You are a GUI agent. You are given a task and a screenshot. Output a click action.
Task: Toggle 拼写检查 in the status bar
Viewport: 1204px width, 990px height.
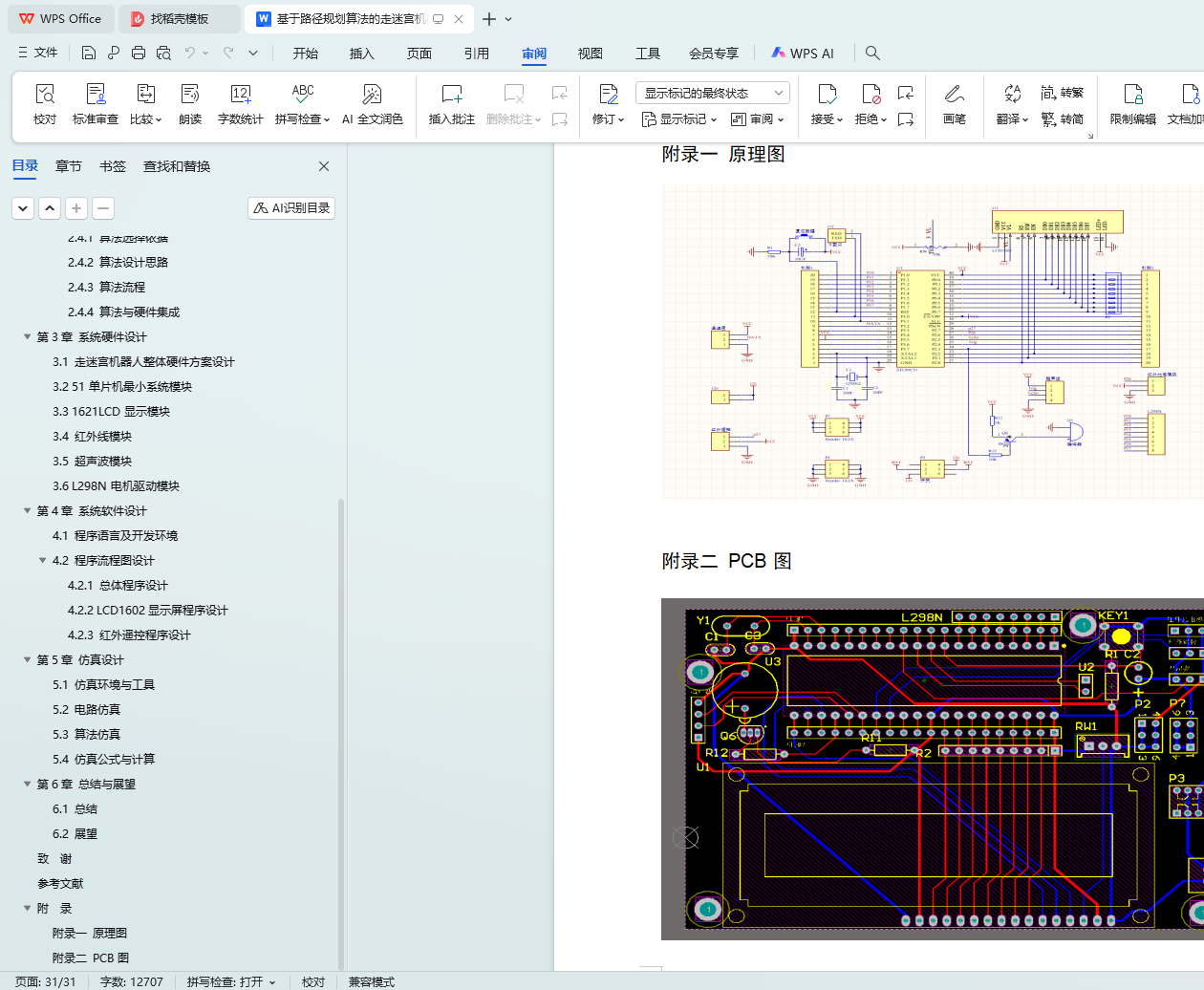coord(230,981)
